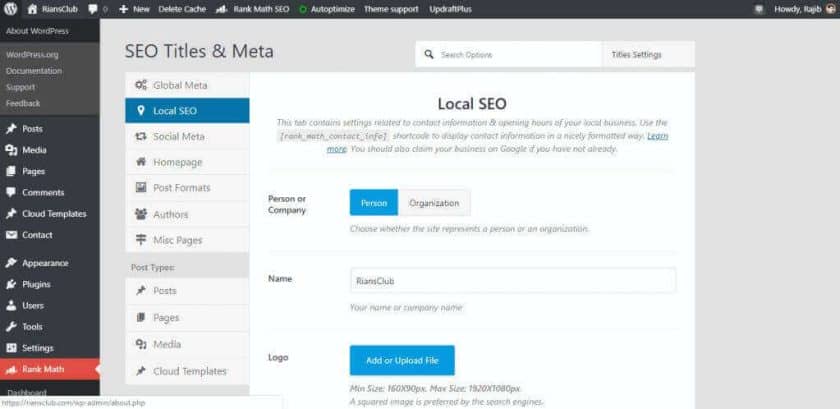
Task: Open the Feedback link
Action: [23, 103]
